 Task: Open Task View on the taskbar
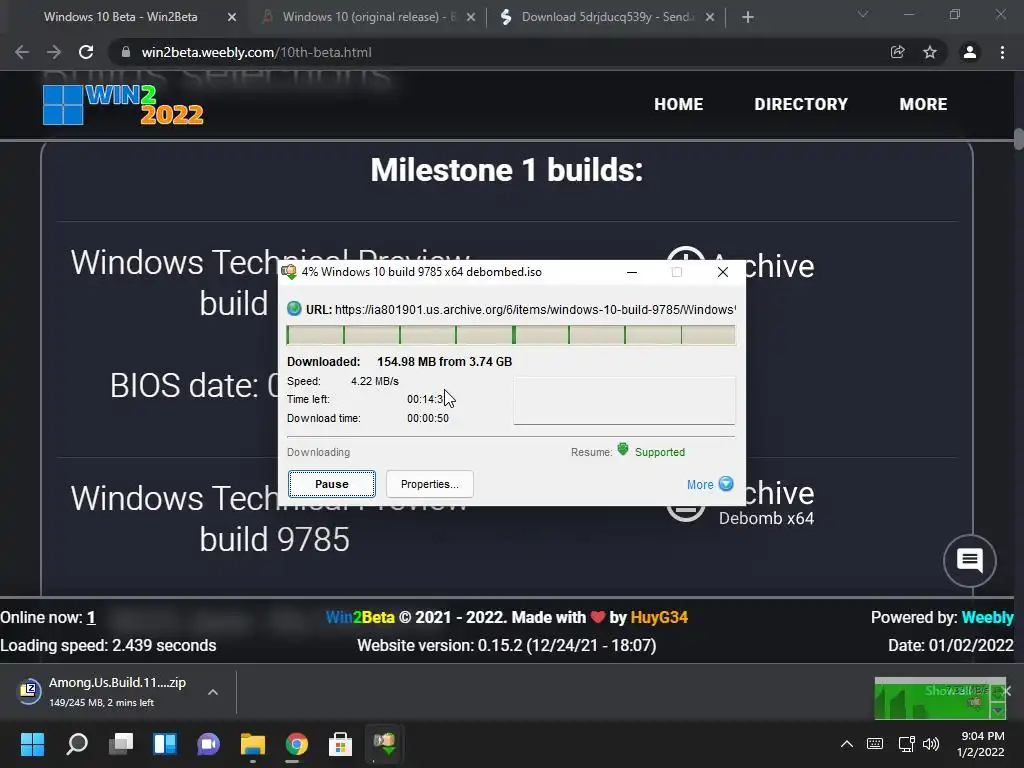[121, 744]
